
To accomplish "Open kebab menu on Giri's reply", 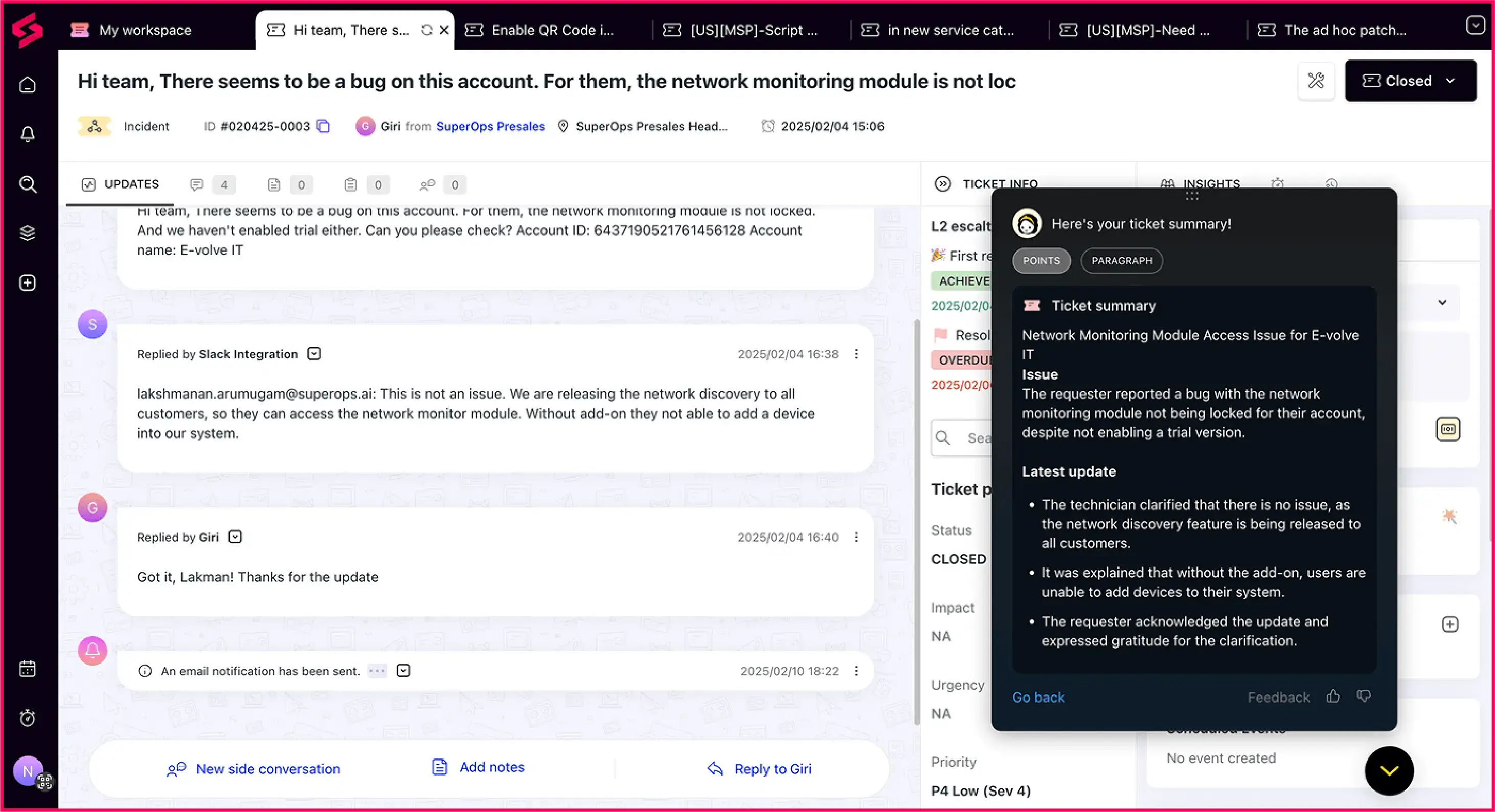I will pyautogui.click(x=856, y=537).
